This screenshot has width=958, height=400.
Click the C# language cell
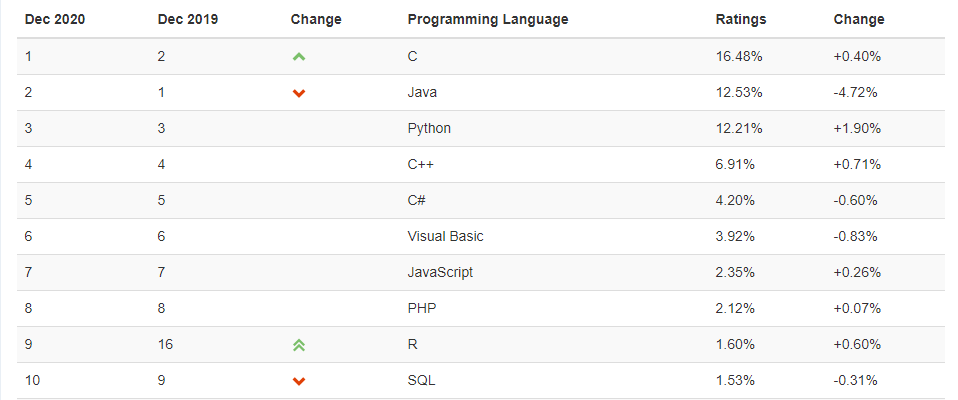pos(417,200)
